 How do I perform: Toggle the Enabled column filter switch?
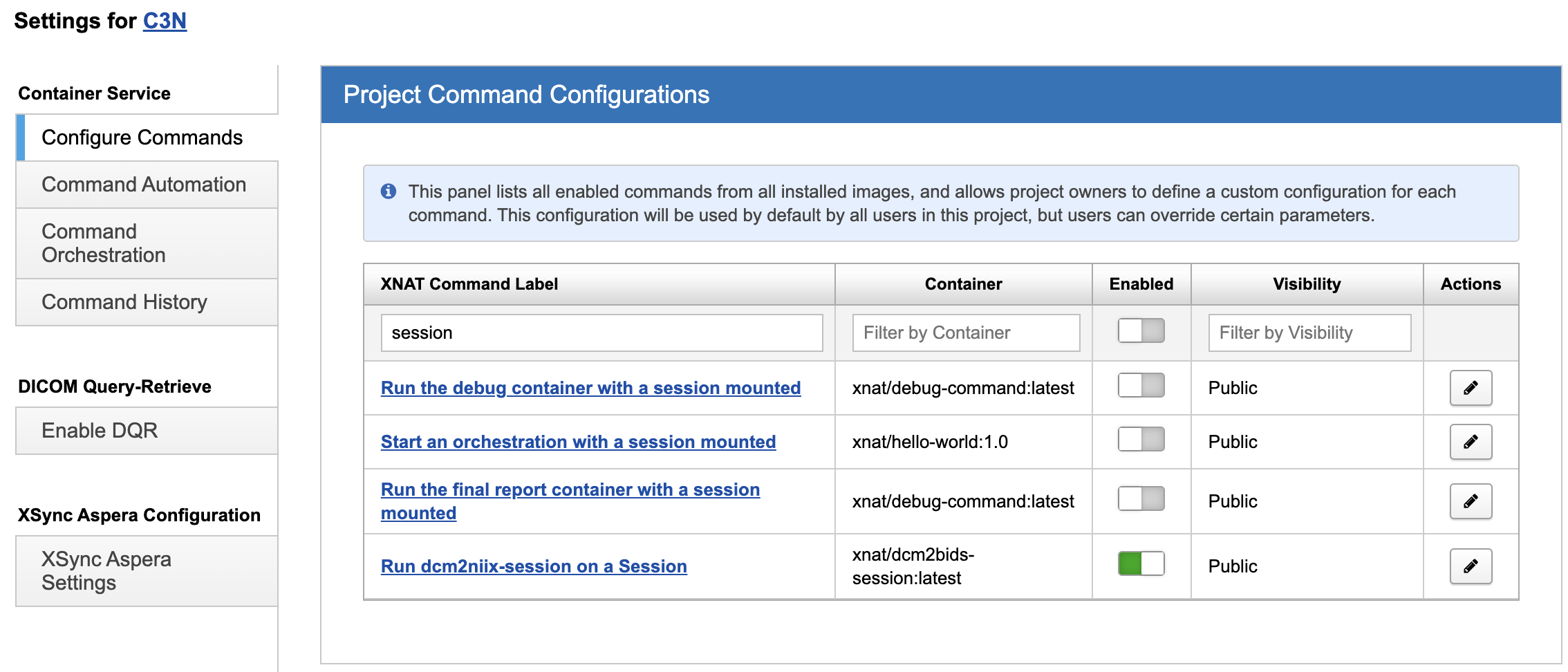(x=1141, y=331)
